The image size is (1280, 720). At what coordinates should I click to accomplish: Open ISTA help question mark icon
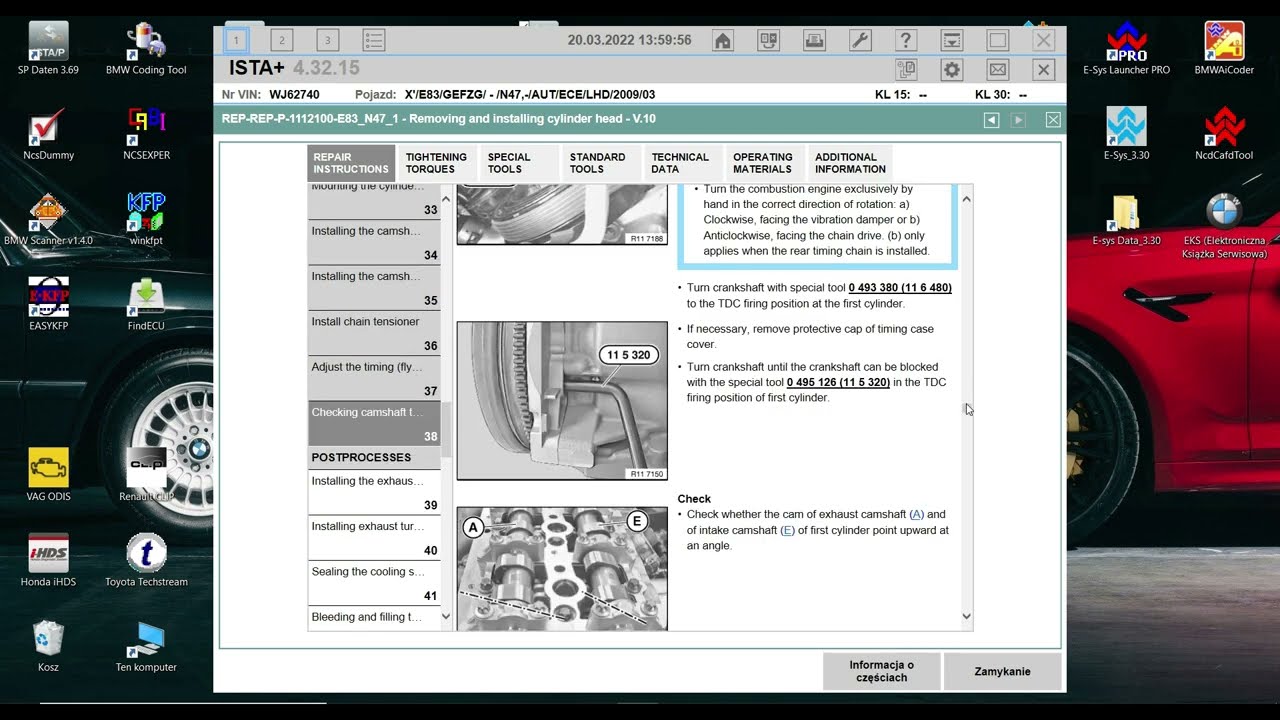tap(906, 40)
